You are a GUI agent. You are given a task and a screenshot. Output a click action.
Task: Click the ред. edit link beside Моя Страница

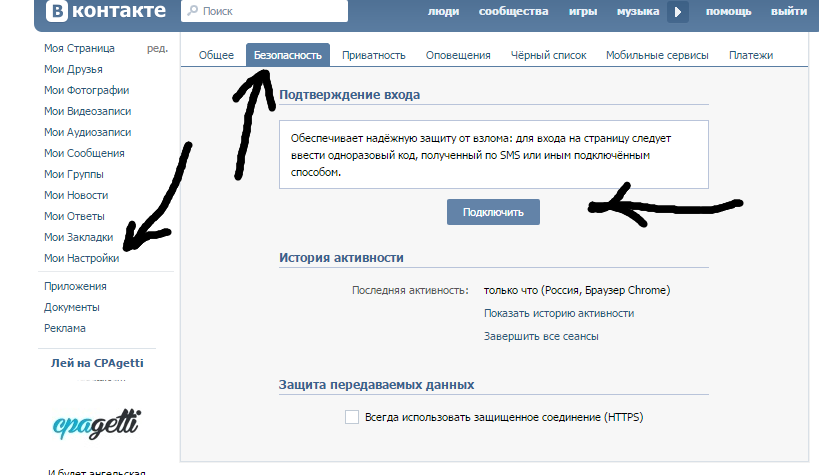click(x=157, y=48)
